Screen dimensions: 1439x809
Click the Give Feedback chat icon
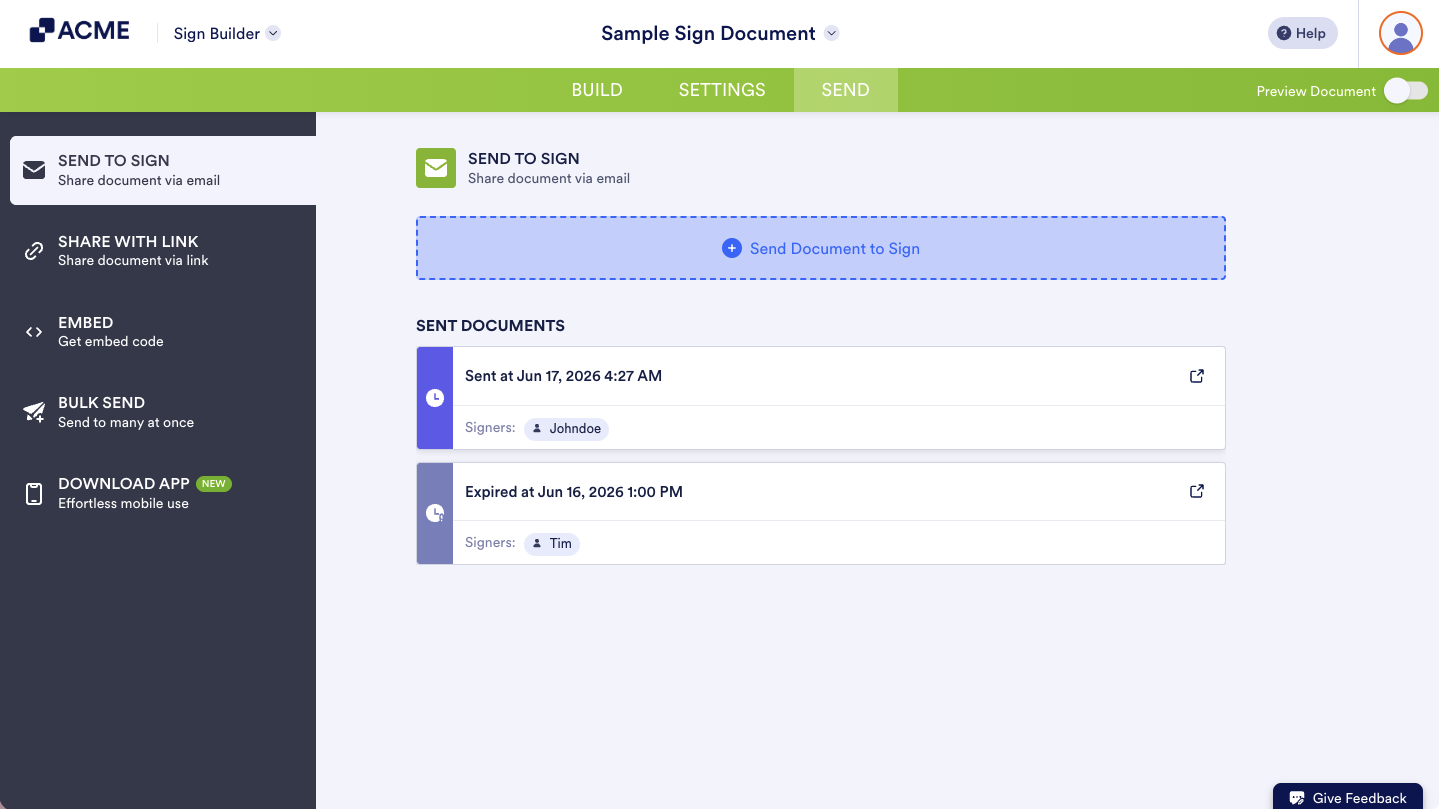(1297, 798)
